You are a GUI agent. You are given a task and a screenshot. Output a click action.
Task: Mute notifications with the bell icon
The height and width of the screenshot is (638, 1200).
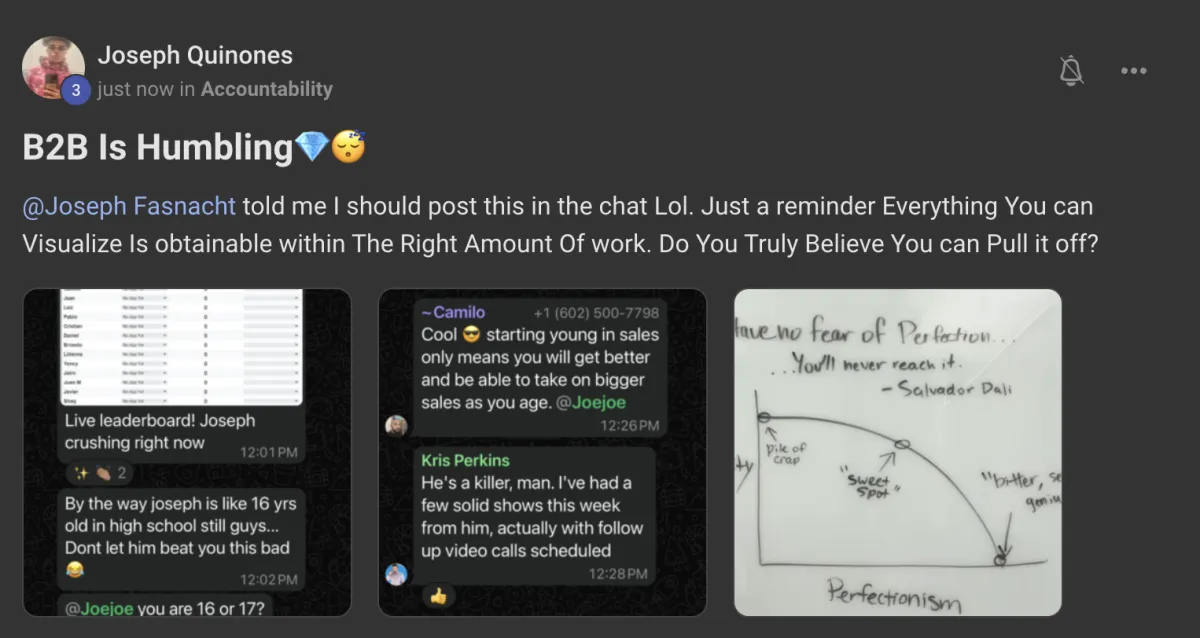click(1071, 70)
